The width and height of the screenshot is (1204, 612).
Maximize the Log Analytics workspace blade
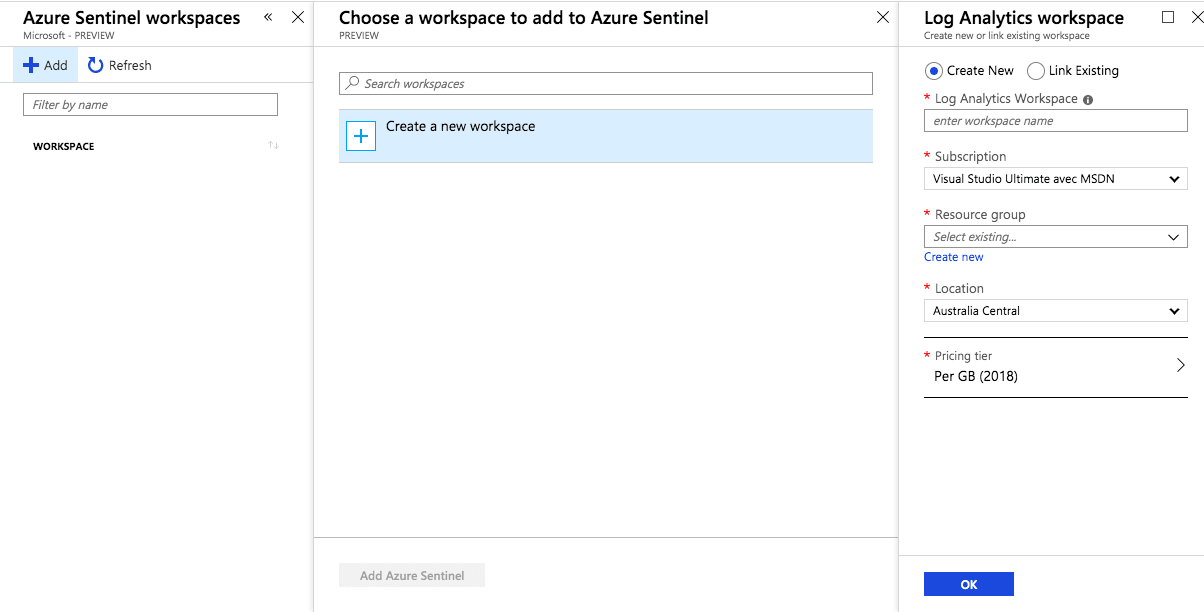(x=1168, y=17)
